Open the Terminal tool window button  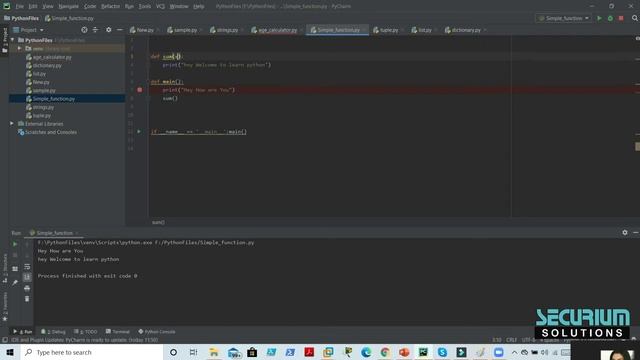pyautogui.click(x=118, y=331)
